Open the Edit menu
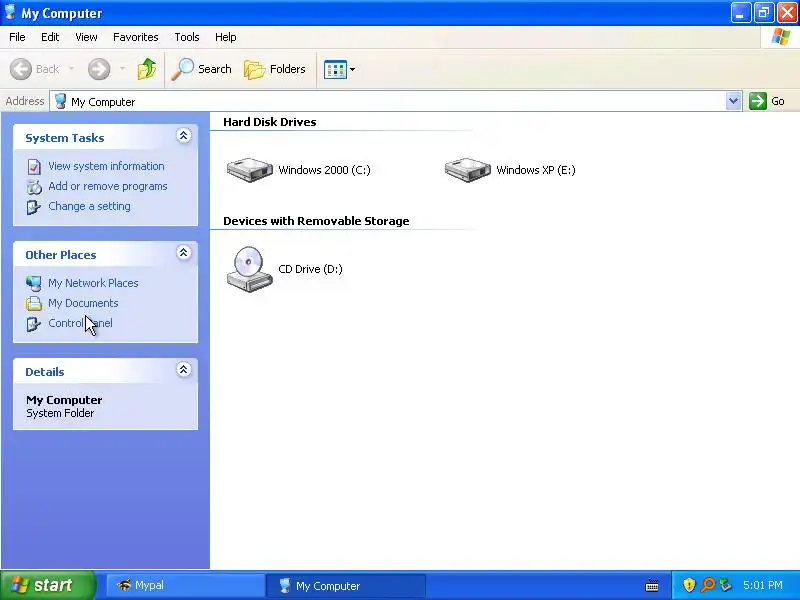 (x=50, y=37)
